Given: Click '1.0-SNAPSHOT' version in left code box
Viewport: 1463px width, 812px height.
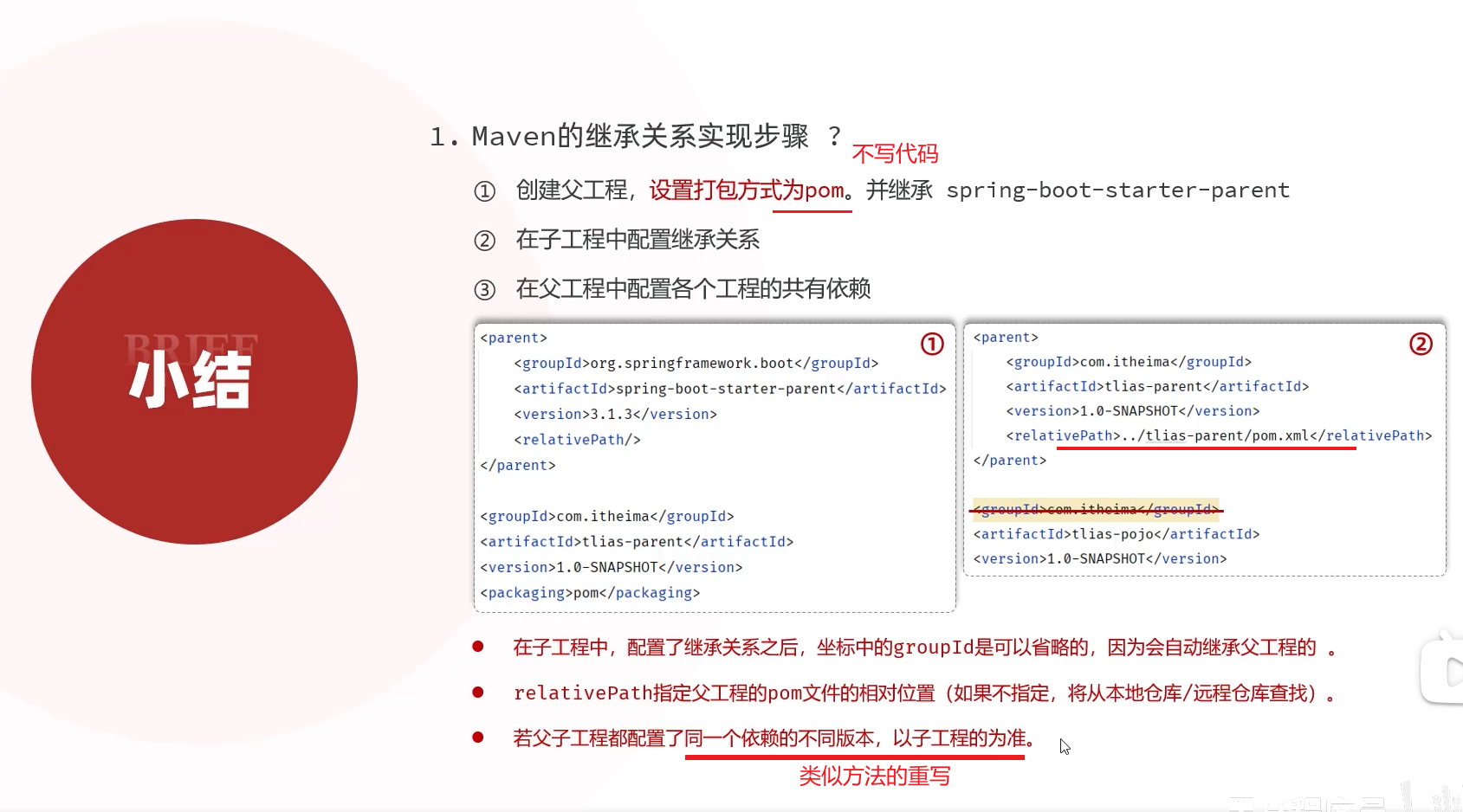Looking at the screenshot, I should tap(611, 568).
